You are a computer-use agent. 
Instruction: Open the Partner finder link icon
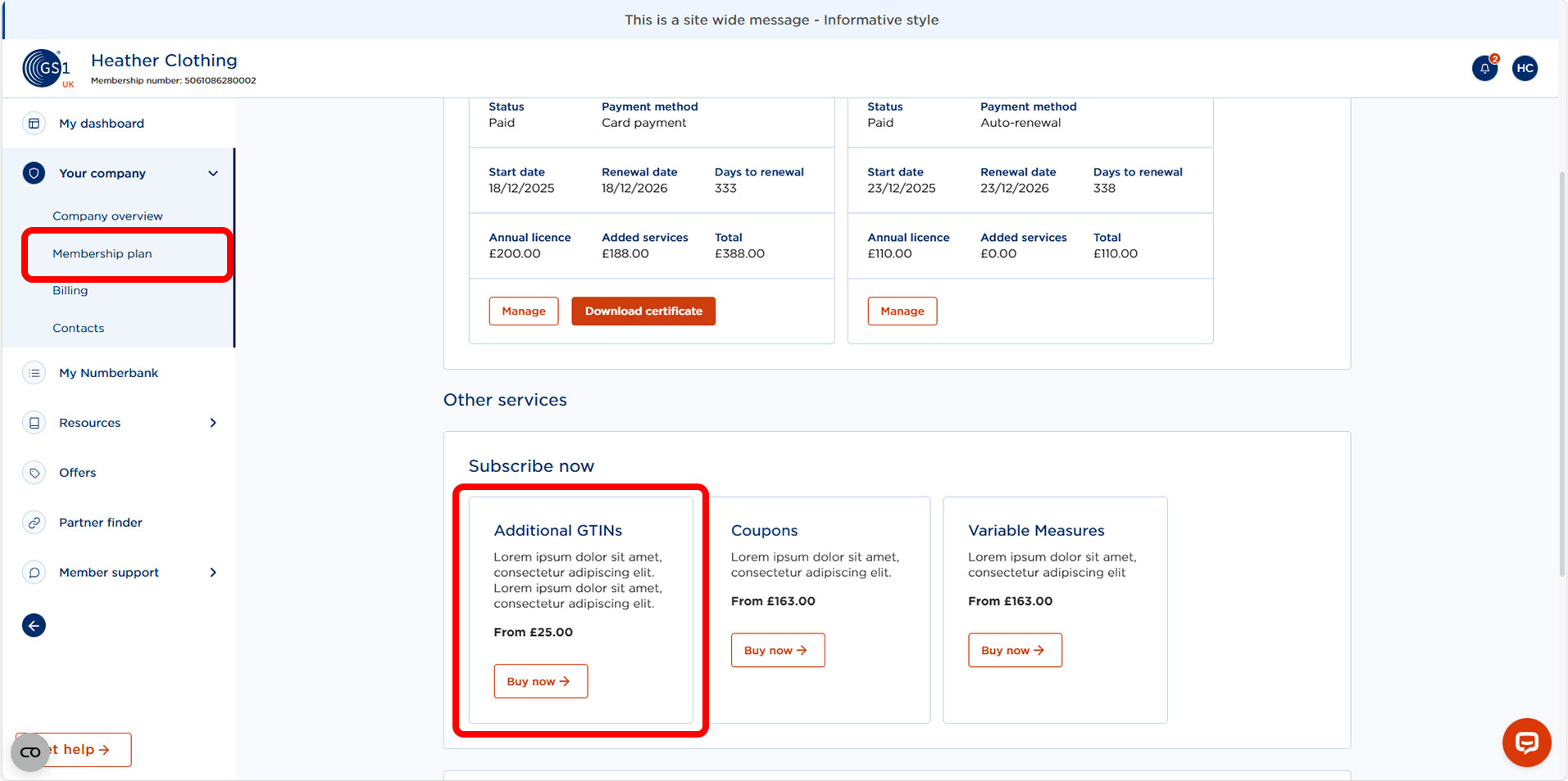[x=33, y=522]
